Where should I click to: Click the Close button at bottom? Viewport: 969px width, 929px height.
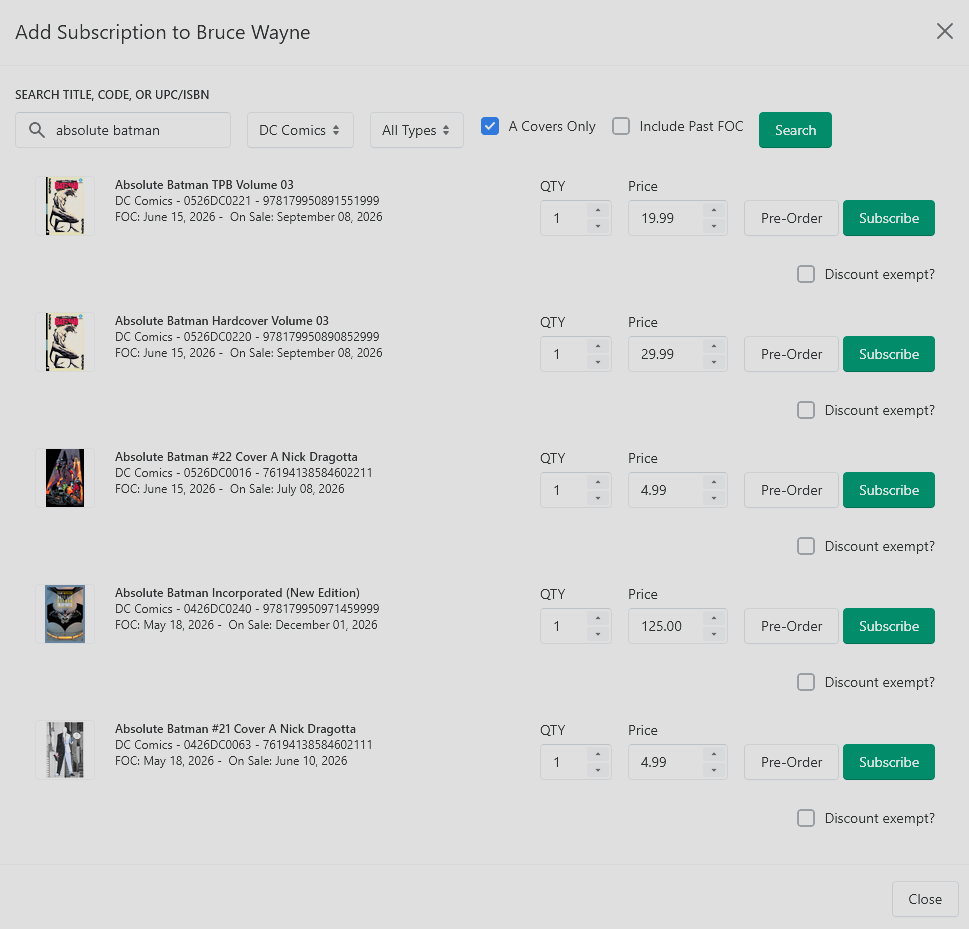(925, 899)
